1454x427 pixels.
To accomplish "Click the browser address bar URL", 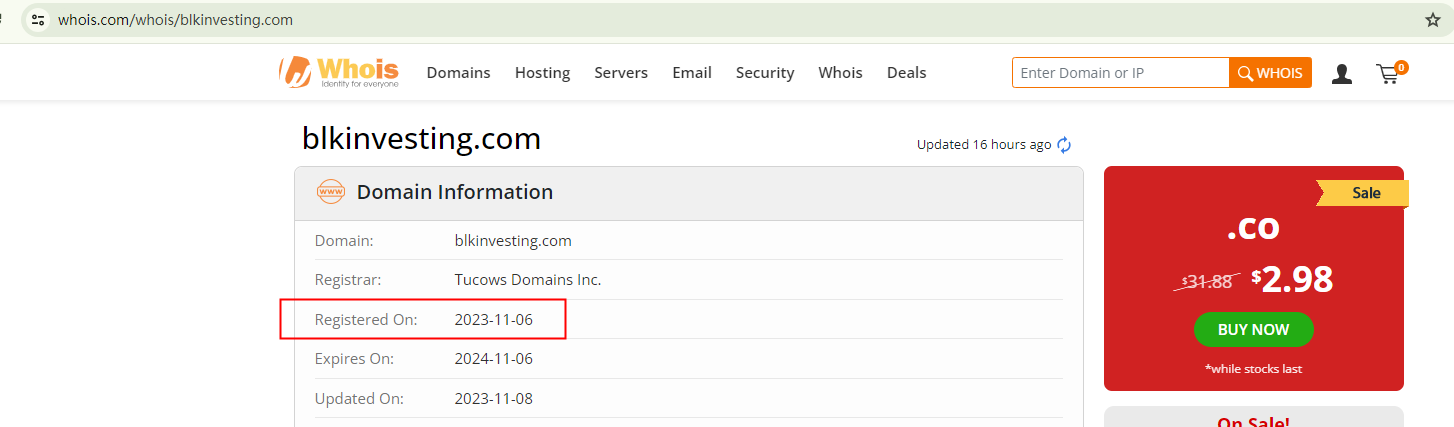I will (176, 20).
